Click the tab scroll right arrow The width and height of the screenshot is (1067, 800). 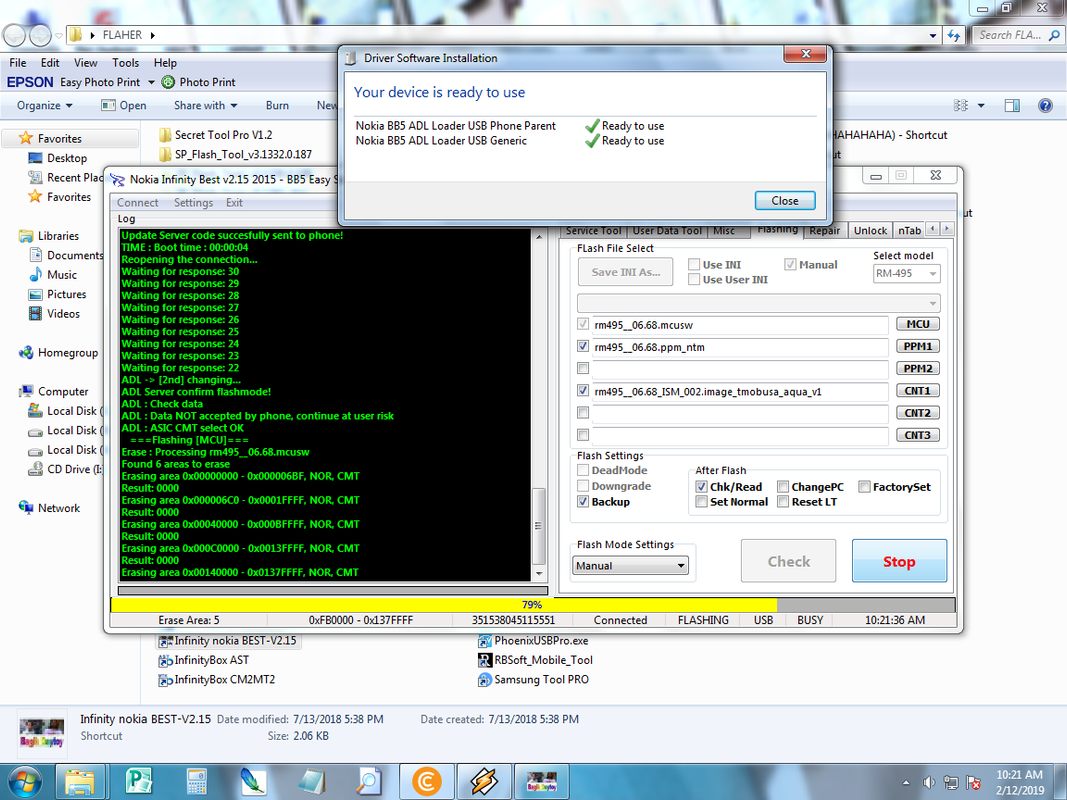point(947,229)
